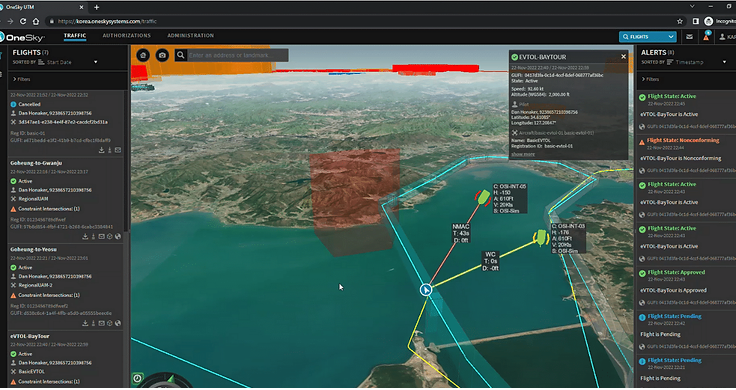Click the Flights list vertical scrollbar

126,160
